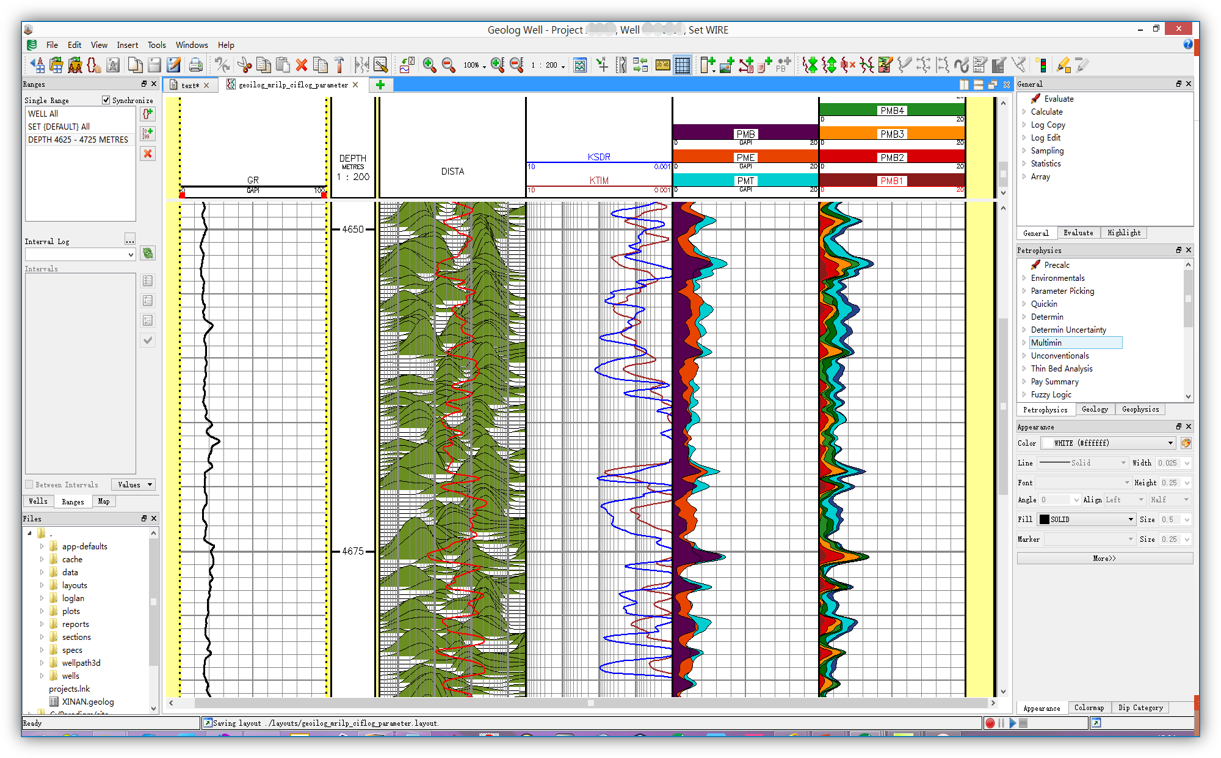The image size is (1221, 758).
Task: Open the Interval Log combo box
Action: [80, 254]
